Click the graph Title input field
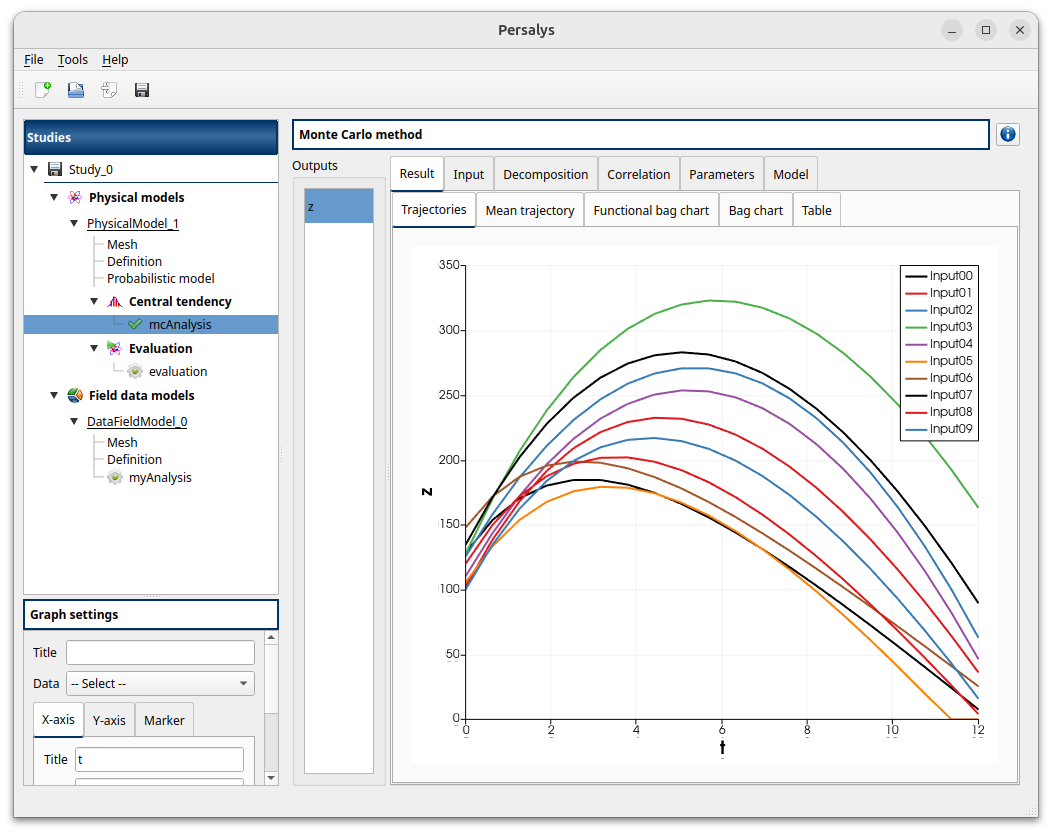The height and width of the screenshot is (834, 1052). click(x=160, y=653)
